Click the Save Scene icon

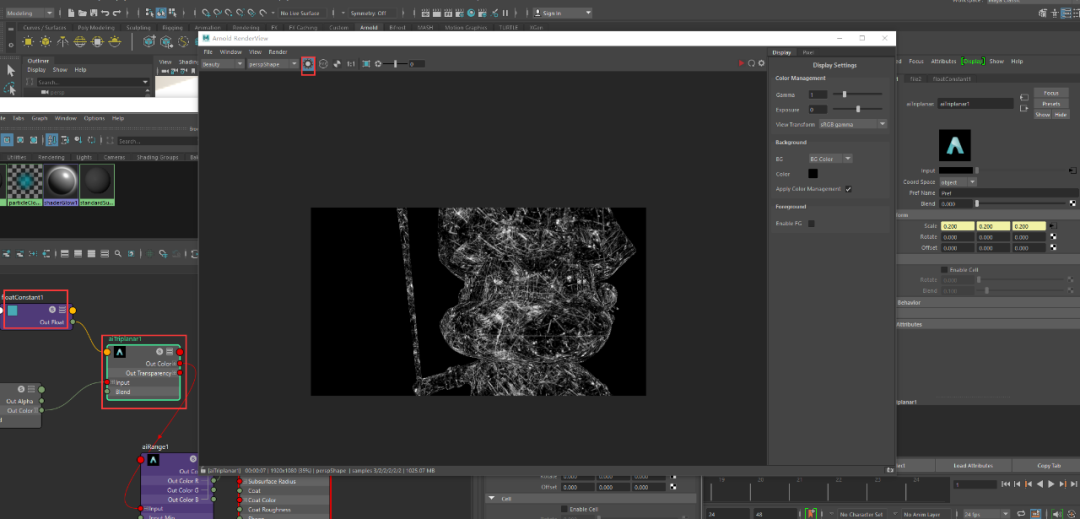coord(94,13)
